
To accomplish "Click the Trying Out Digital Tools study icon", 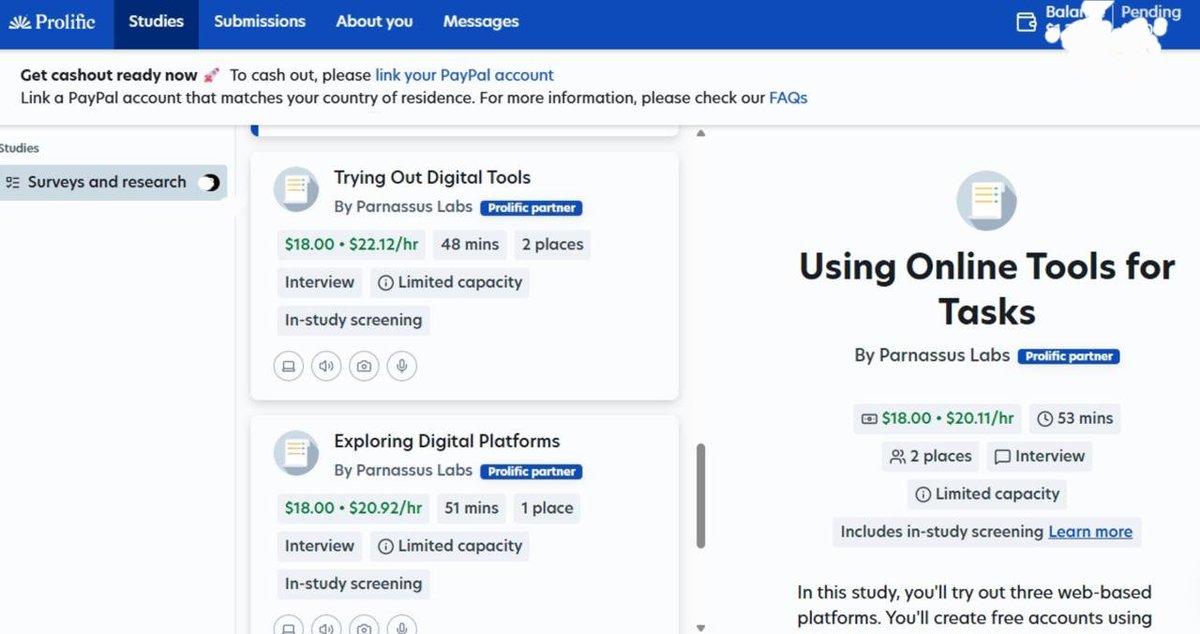I will (296, 189).
